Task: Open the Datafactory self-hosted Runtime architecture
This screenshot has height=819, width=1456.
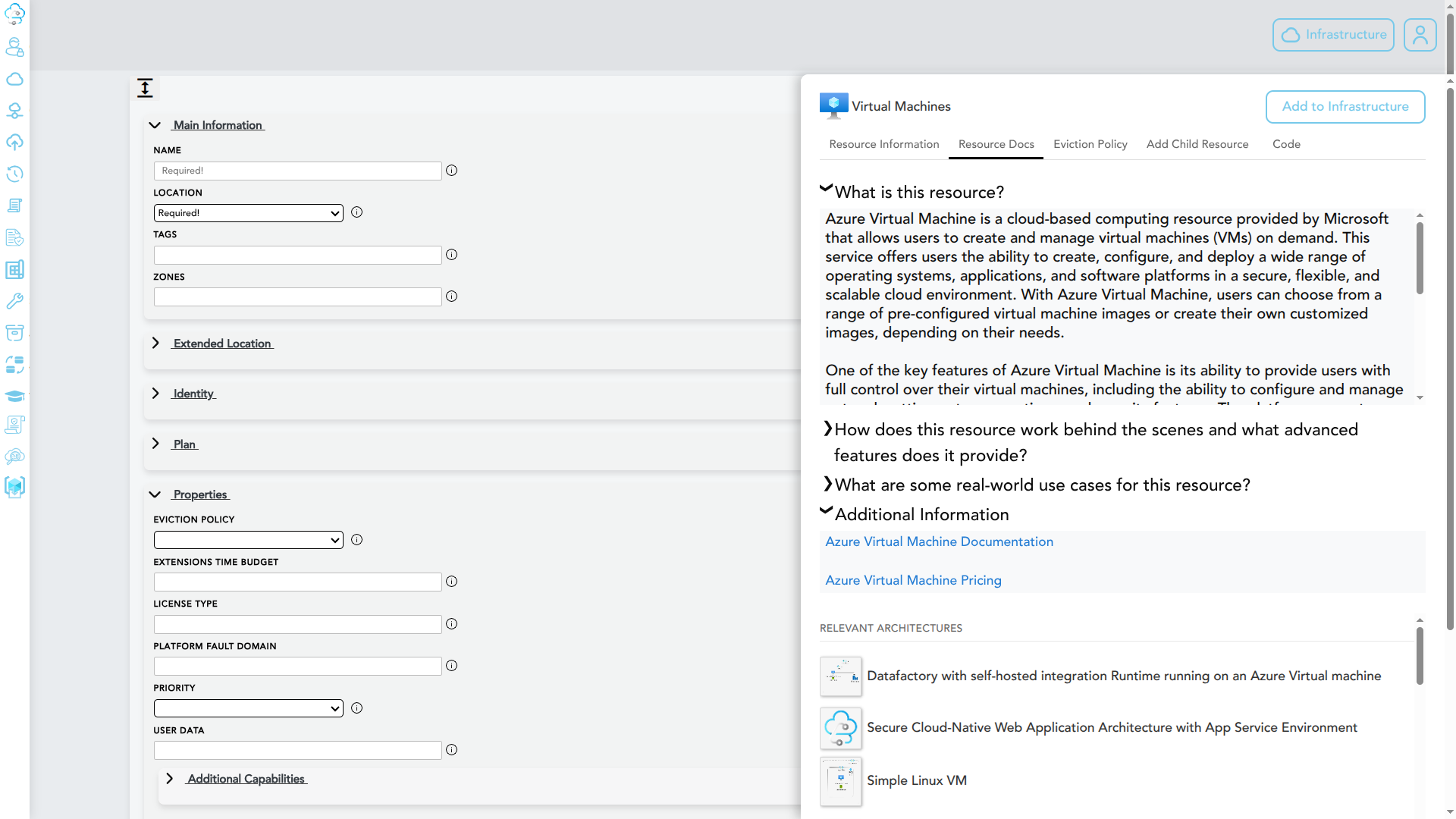Action: 1124,676
